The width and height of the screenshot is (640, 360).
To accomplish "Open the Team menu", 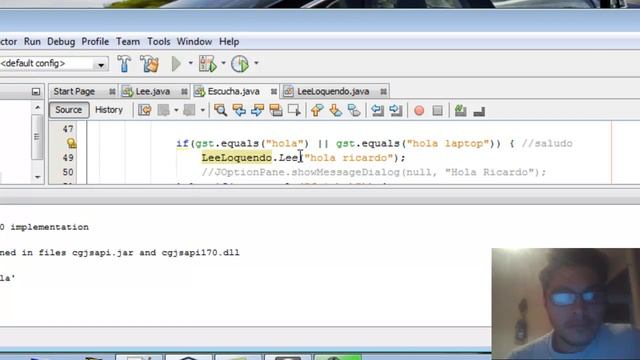I will click(128, 42).
